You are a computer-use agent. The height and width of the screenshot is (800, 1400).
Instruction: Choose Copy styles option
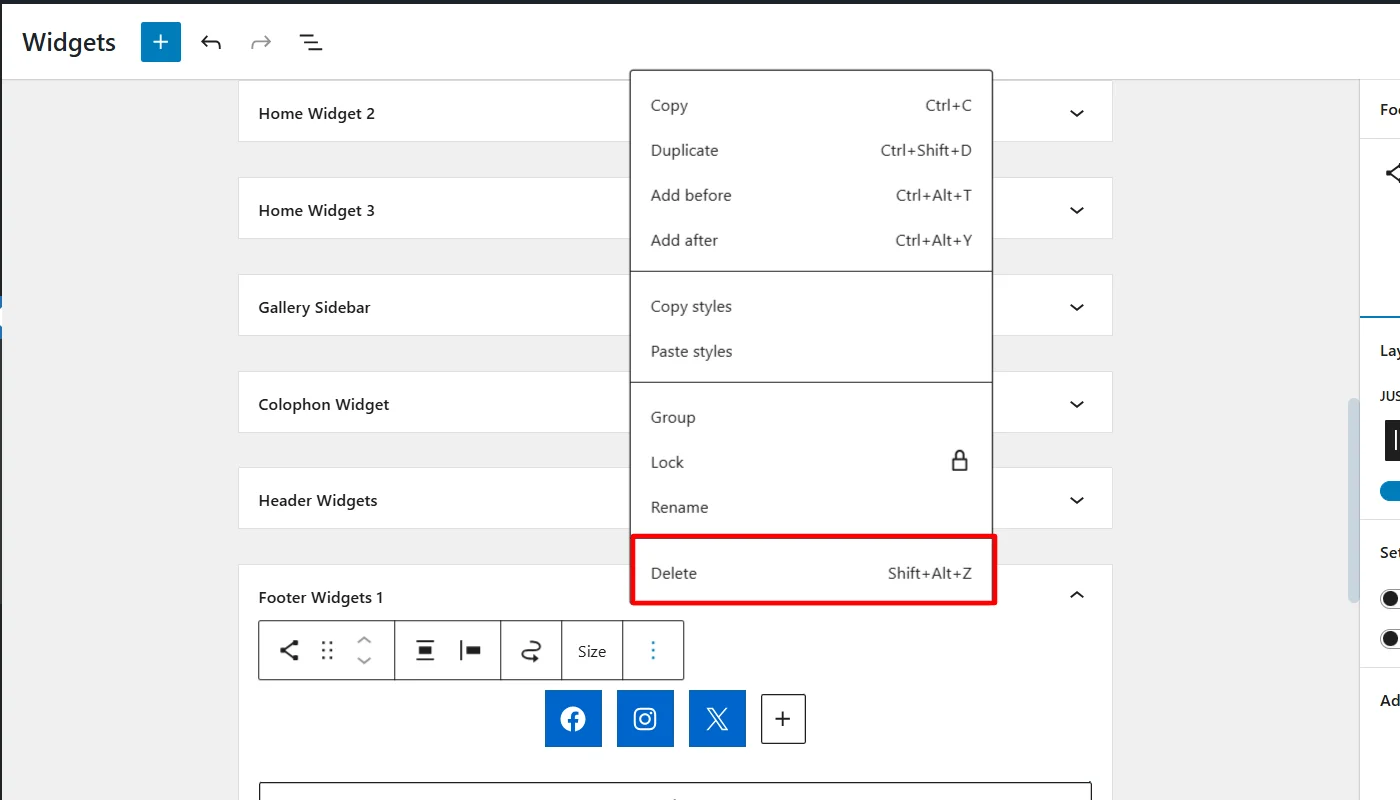pos(811,306)
